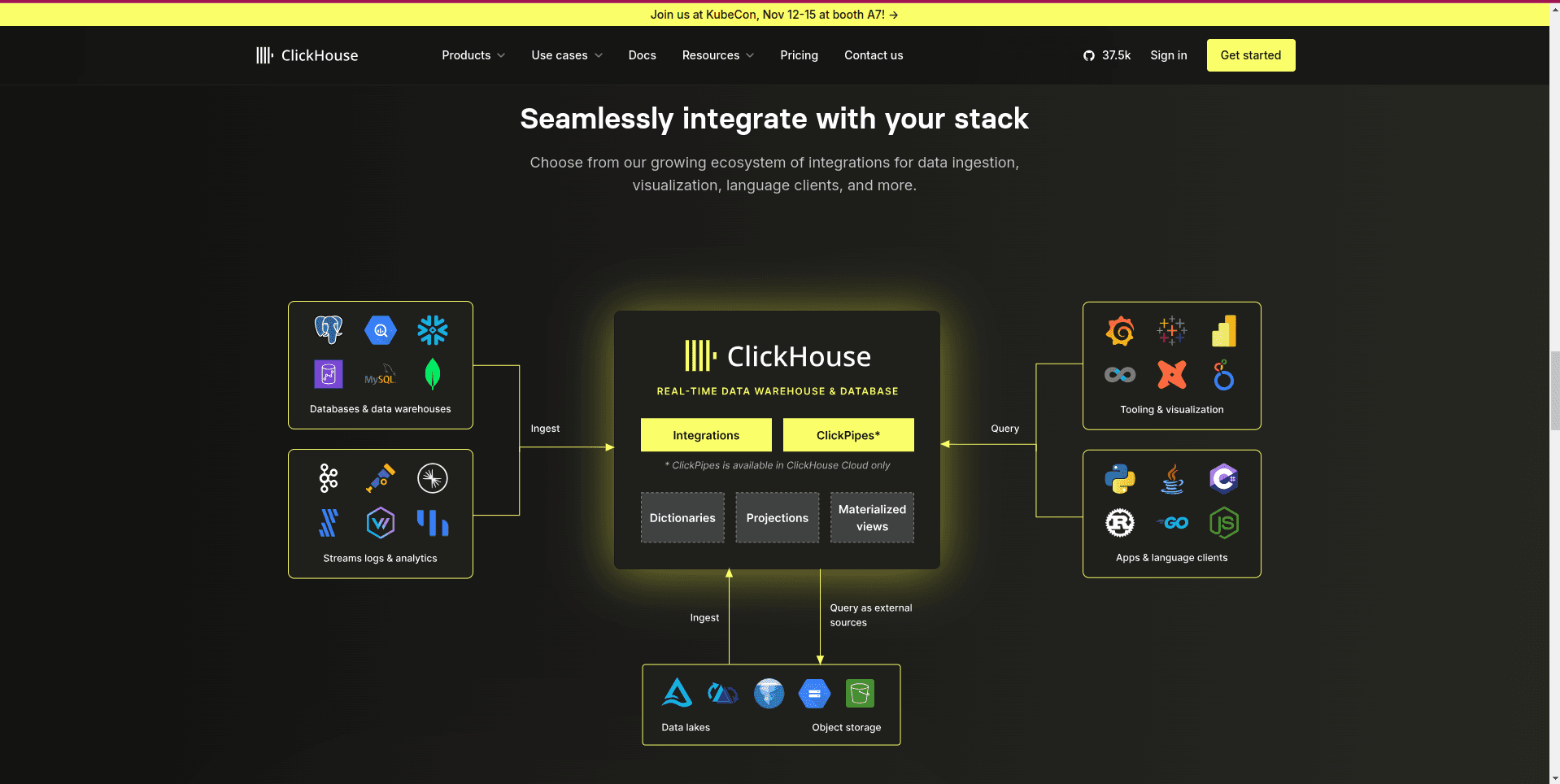1560x784 pixels.
Task: Select the Projections box
Action: [x=778, y=517]
